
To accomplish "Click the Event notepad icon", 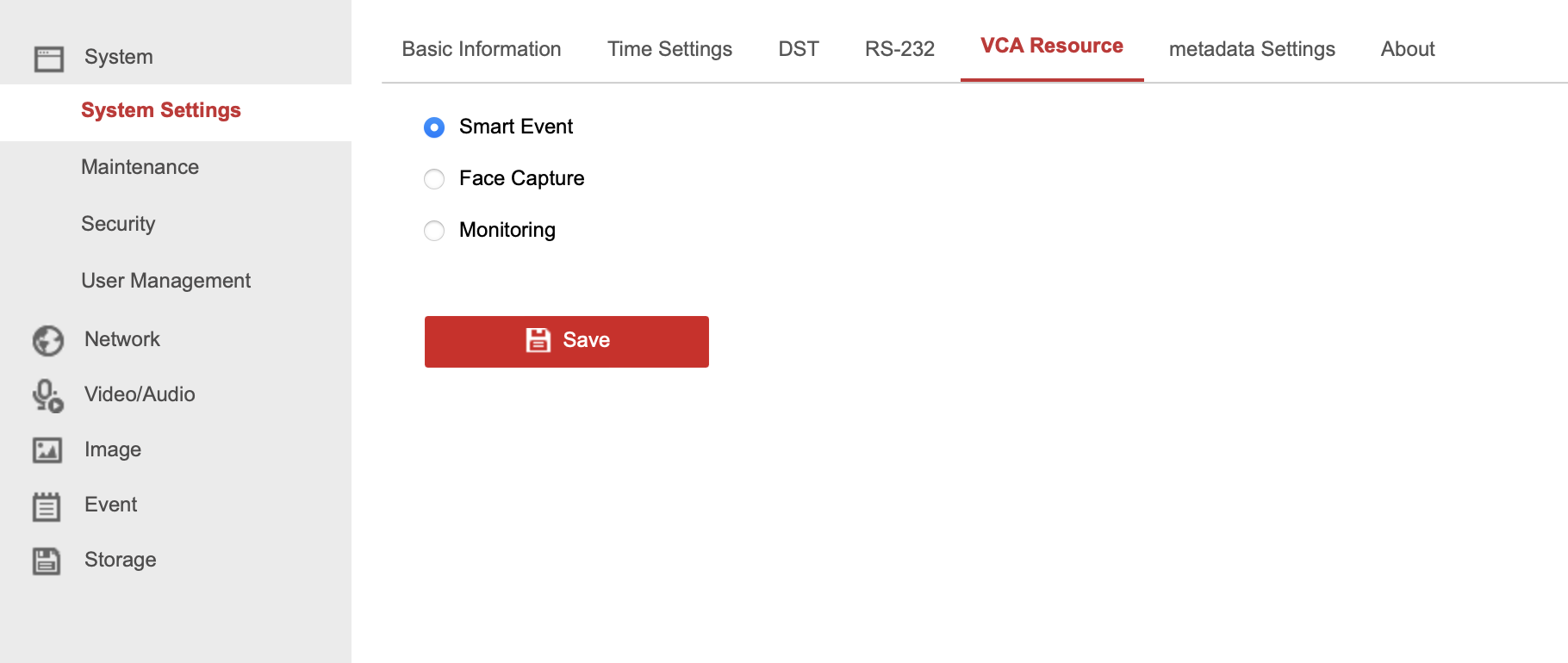I will tap(47, 506).
